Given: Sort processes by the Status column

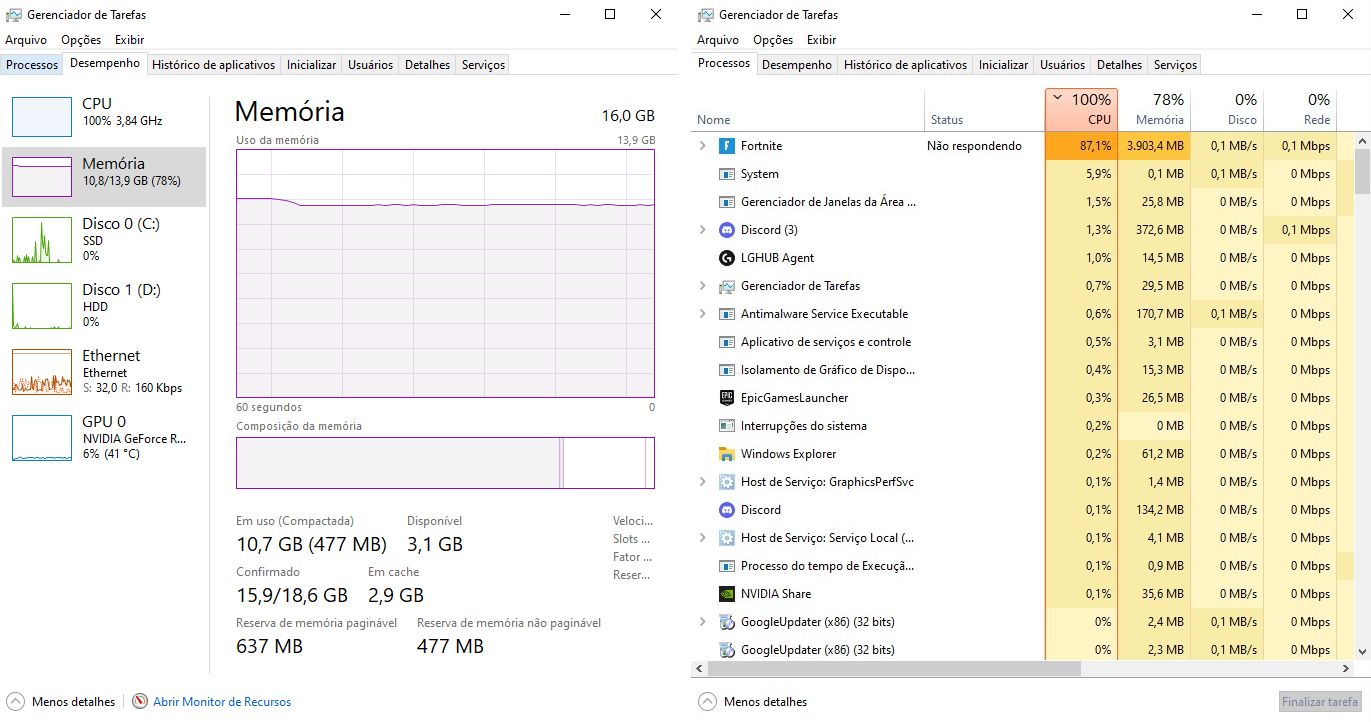Looking at the screenshot, I should click(984, 109).
